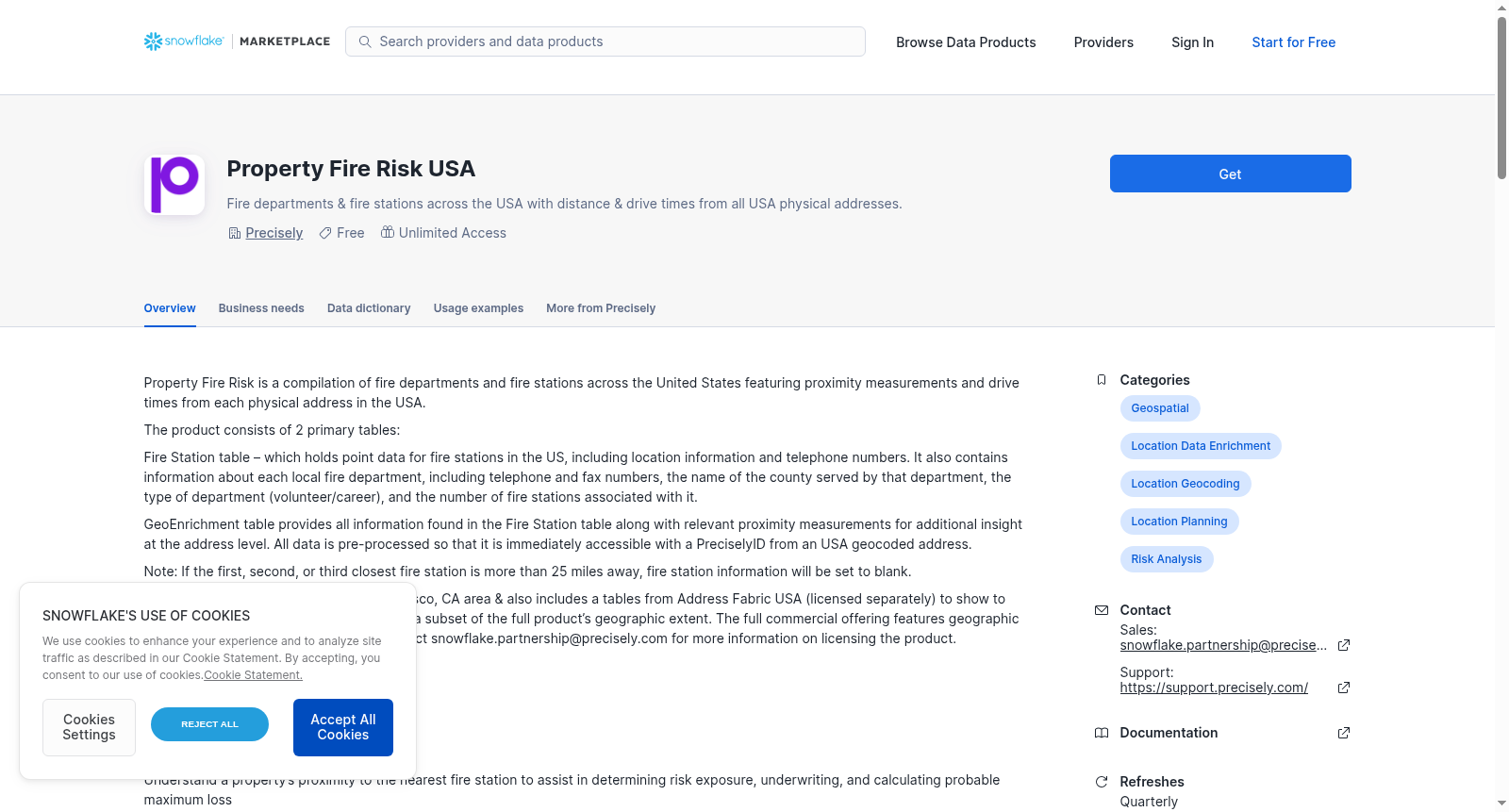This screenshot has height=812, width=1509.
Task: Select the Geospatial category tag
Action: point(1160,408)
